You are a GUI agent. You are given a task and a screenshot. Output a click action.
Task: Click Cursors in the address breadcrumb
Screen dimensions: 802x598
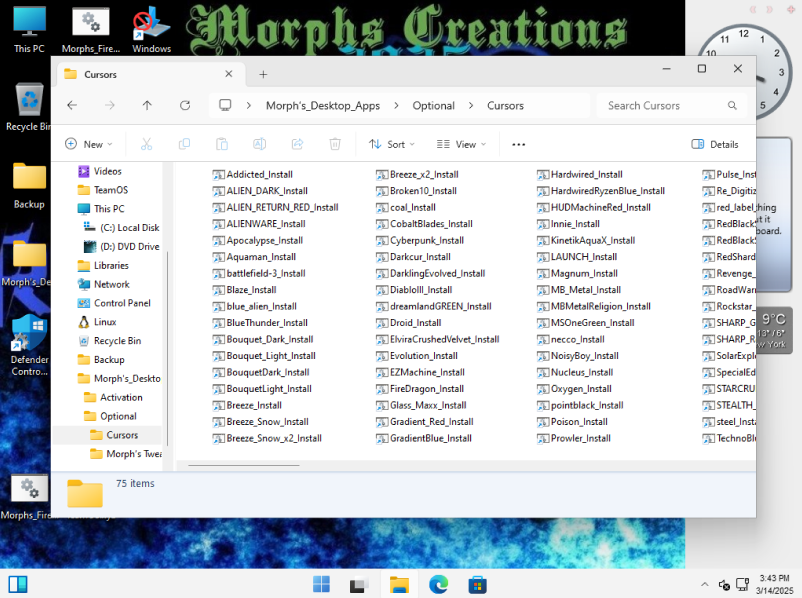[x=505, y=105]
